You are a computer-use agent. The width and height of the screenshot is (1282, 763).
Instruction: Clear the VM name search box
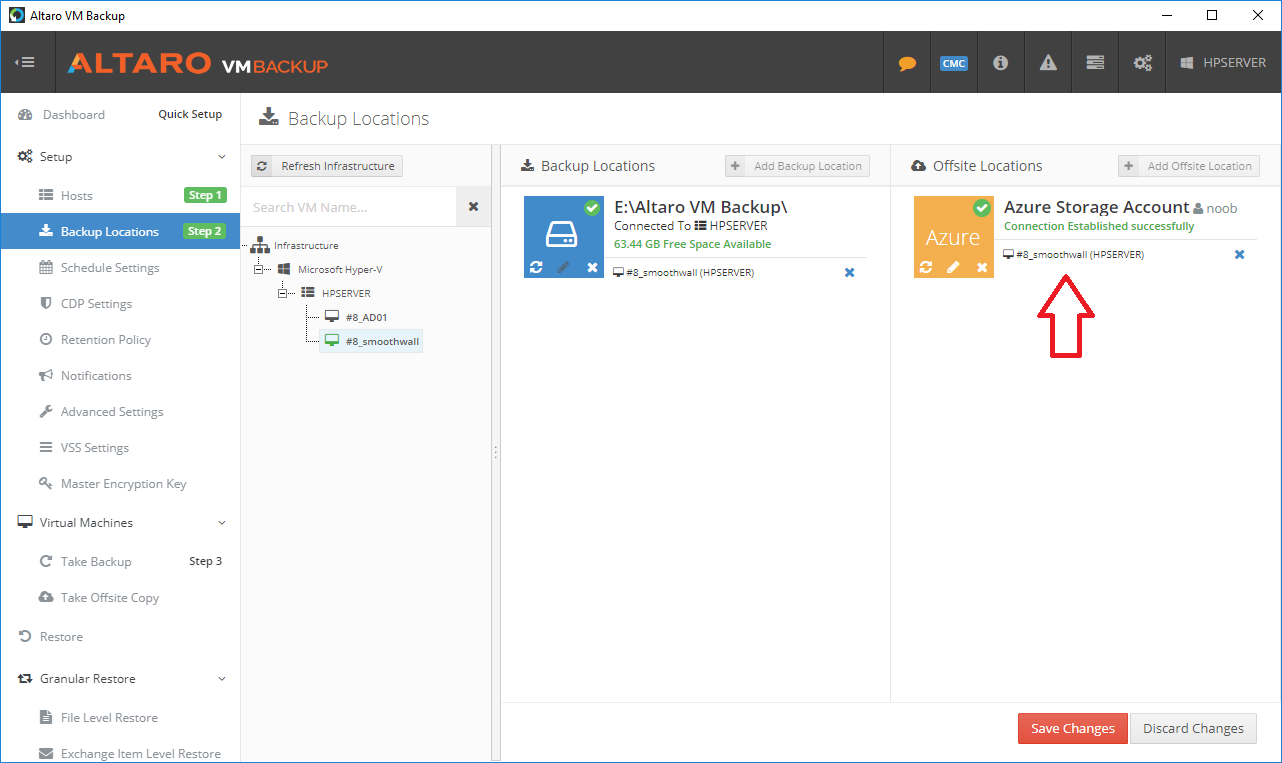click(x=474, y=207)
